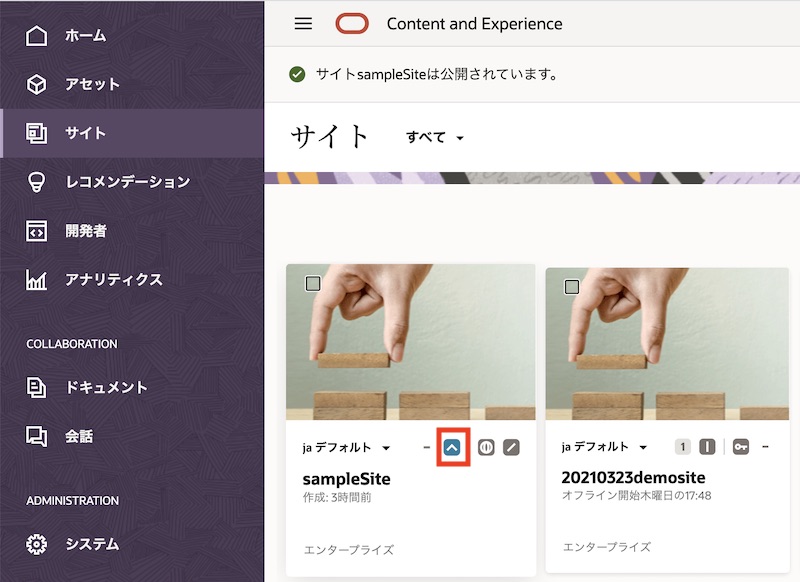Select the 20210323demosite card checkbox
Viewport: 800px width, 582px height.
point(571,285)
